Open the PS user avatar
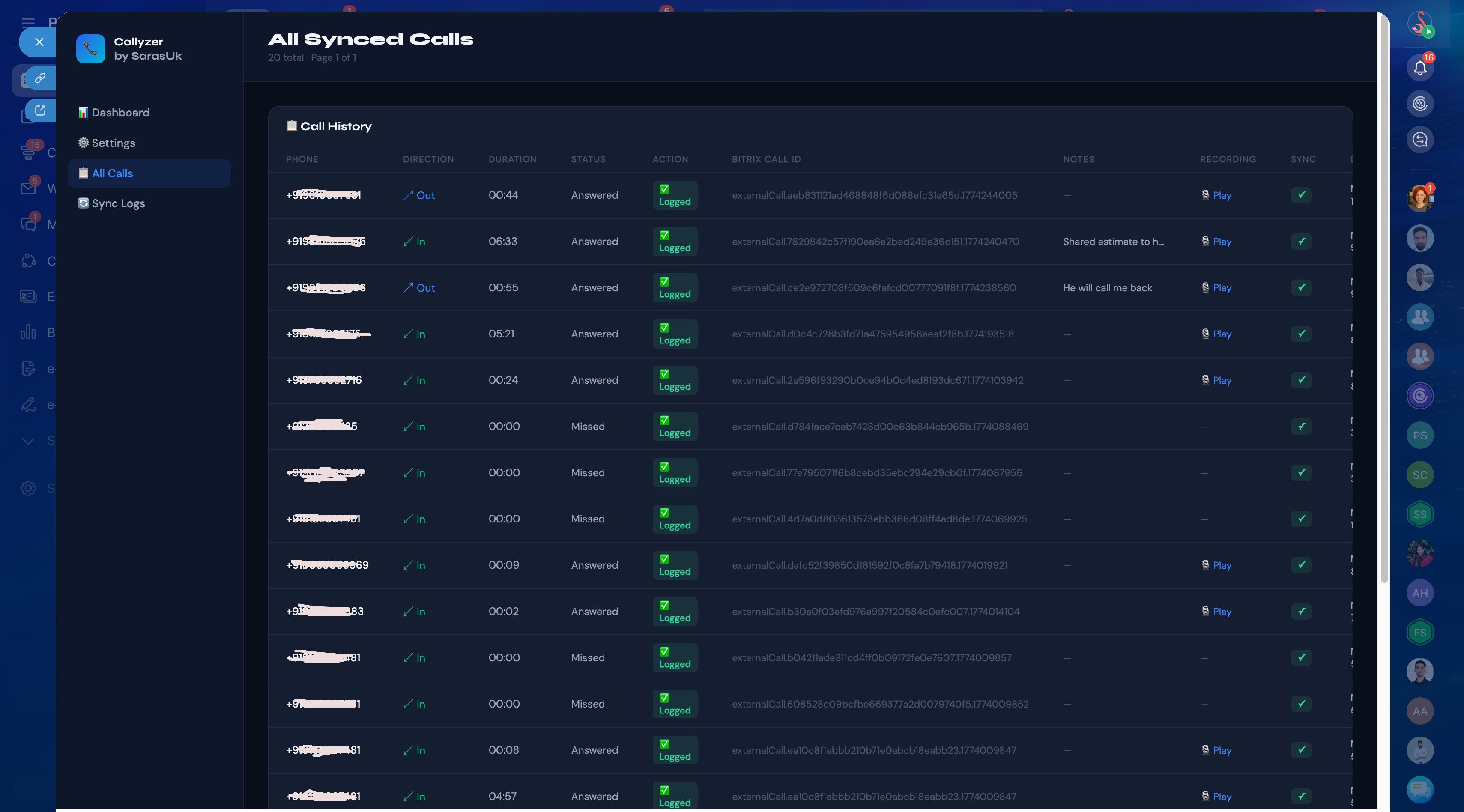 (x=1420, y=435)
